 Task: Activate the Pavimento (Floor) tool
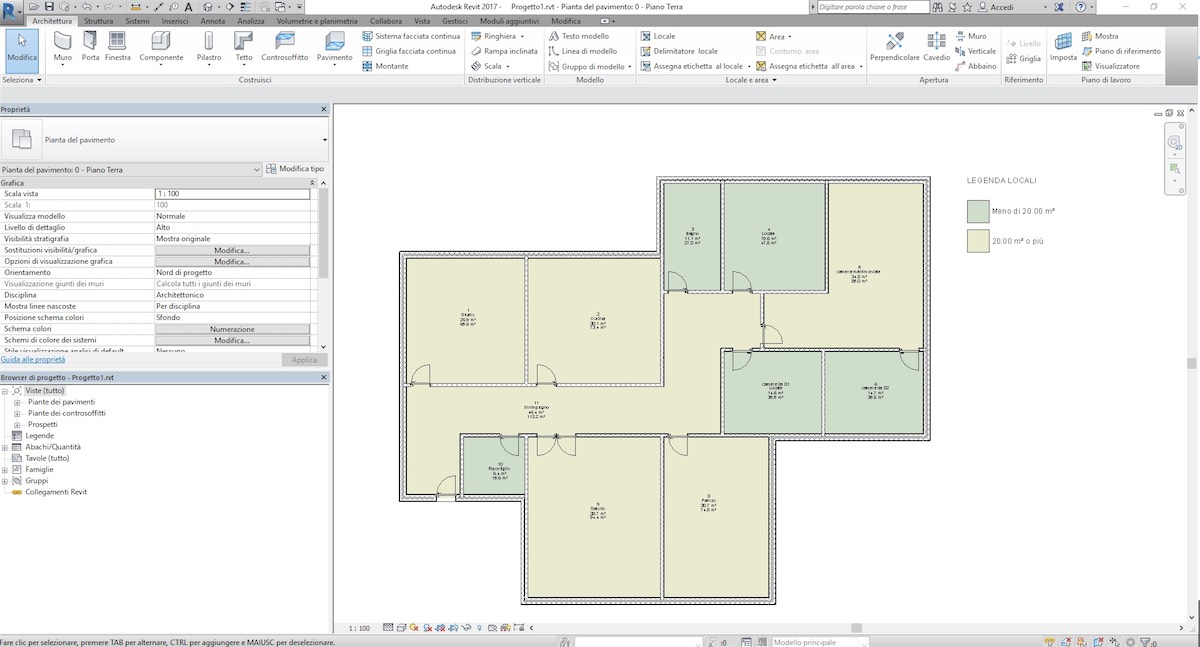click(335, 45)
